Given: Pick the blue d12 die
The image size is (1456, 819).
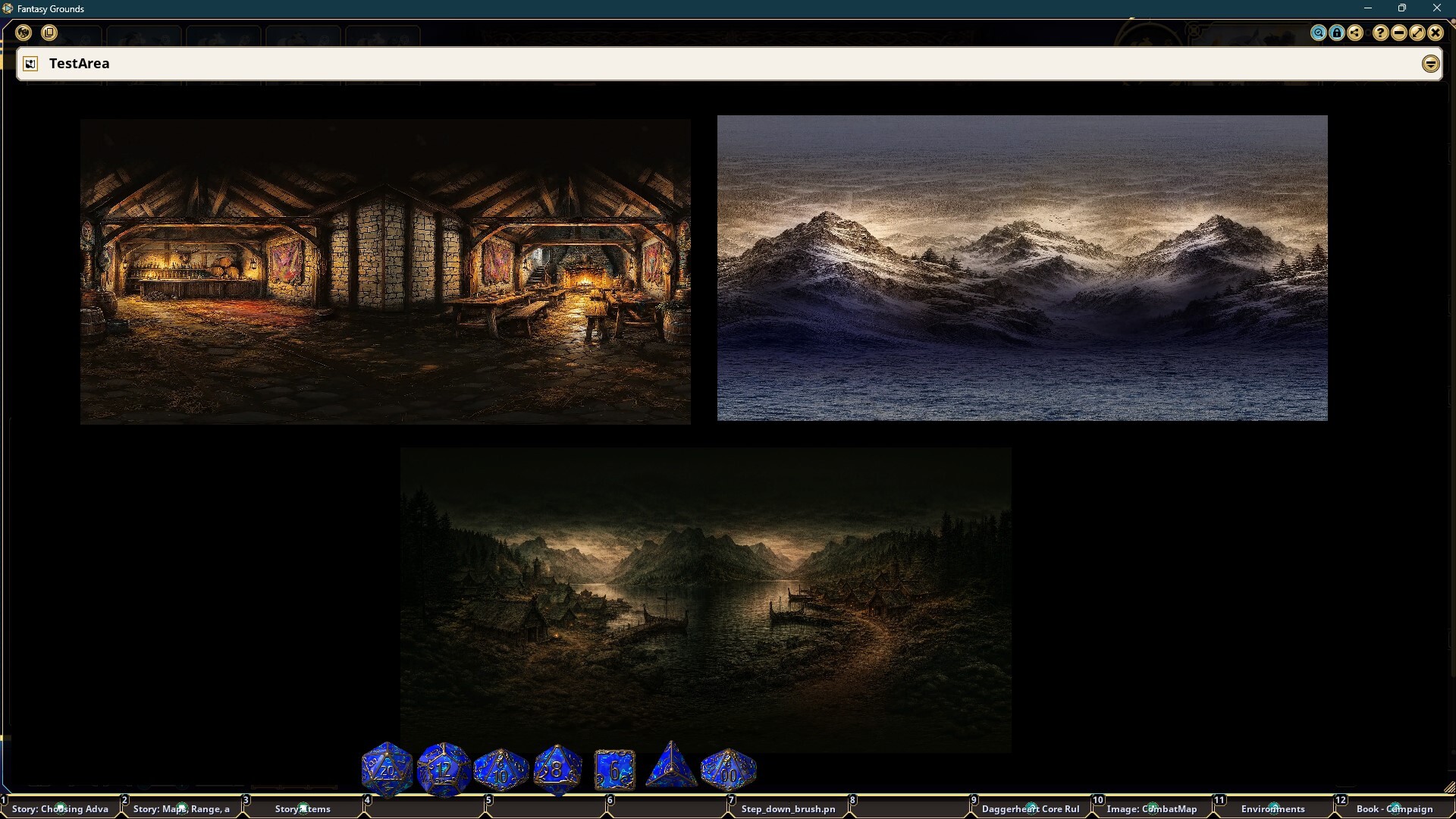Looking at the screenshot, I should [x=444, y=770].
